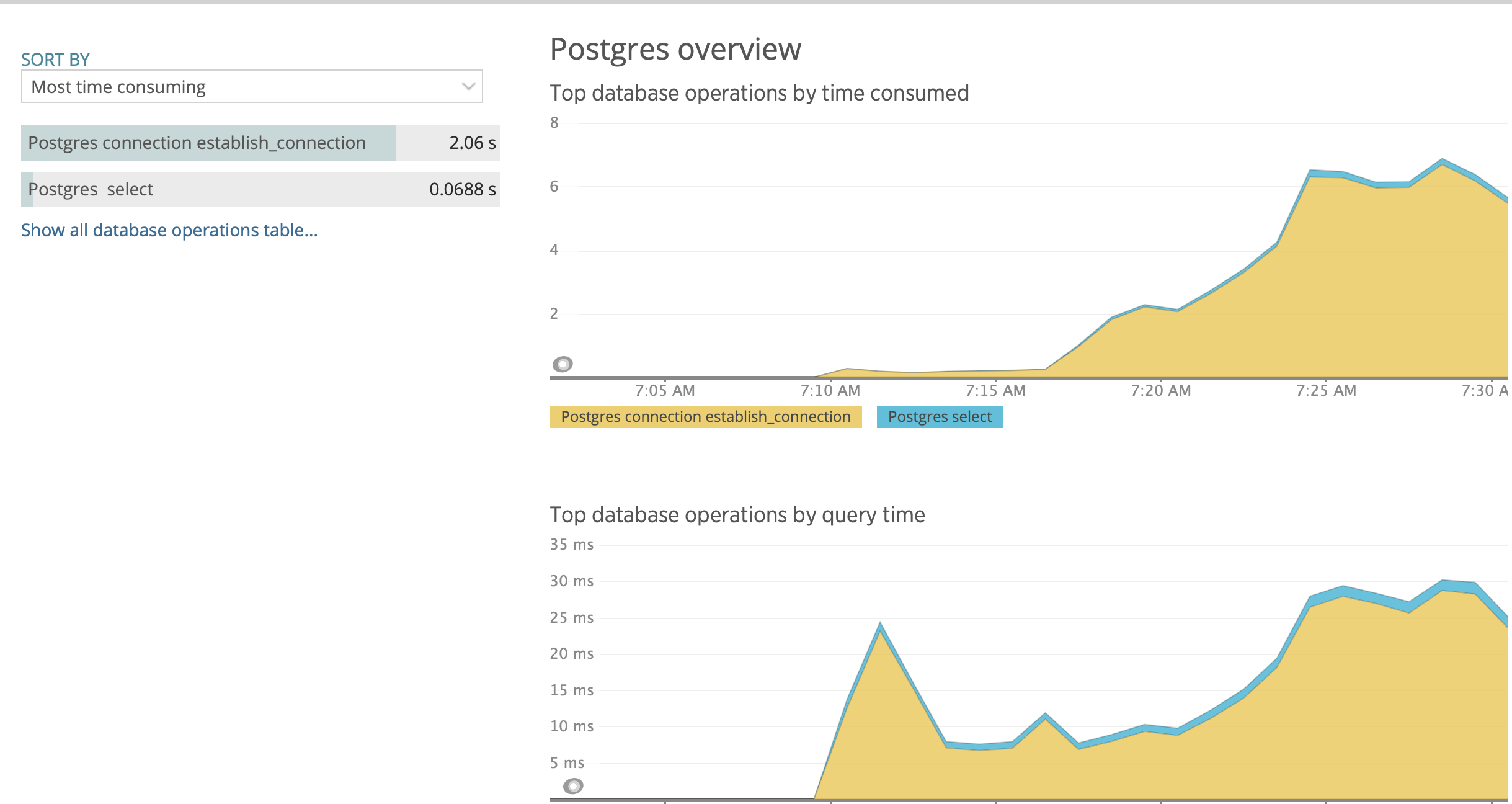This screenshot has height=804, width=1512.
Task: Click 'Top database operations by time consumed' title
Action: pyautogui.click(x=759, y=93)
